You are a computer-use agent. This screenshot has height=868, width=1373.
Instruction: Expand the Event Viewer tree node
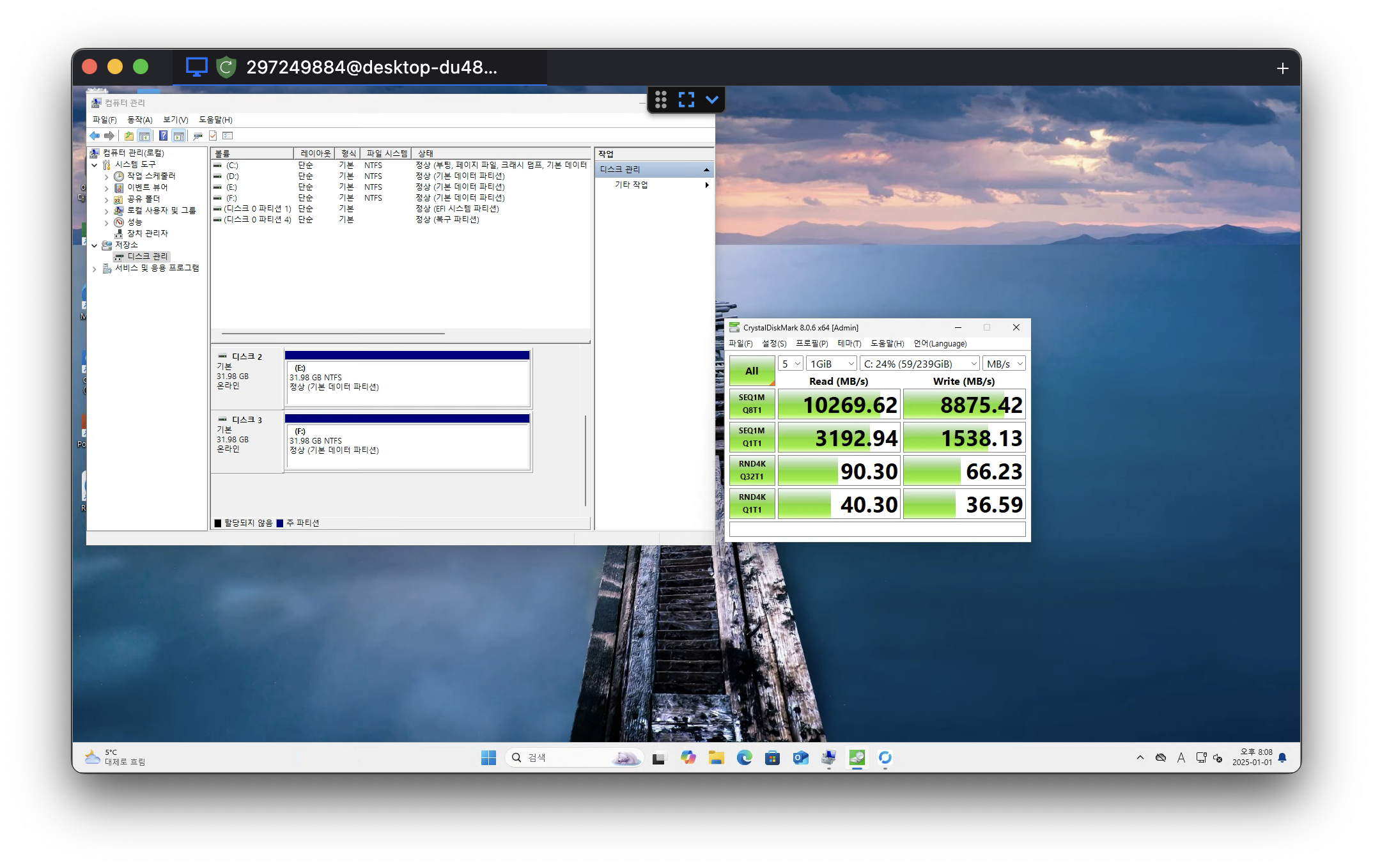point(106,188)
